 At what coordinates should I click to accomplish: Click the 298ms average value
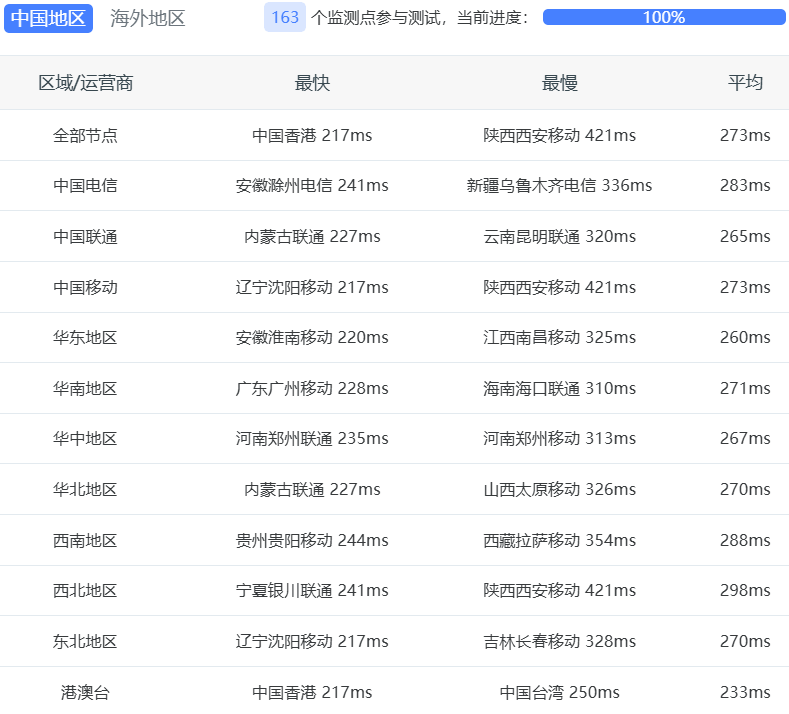745,590
